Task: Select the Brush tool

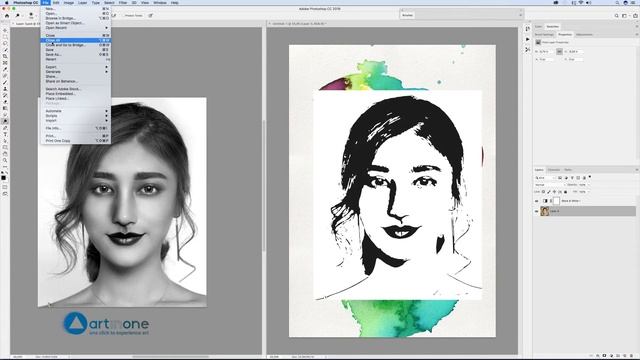Action: pyautogui.click(x=5, y=82)
